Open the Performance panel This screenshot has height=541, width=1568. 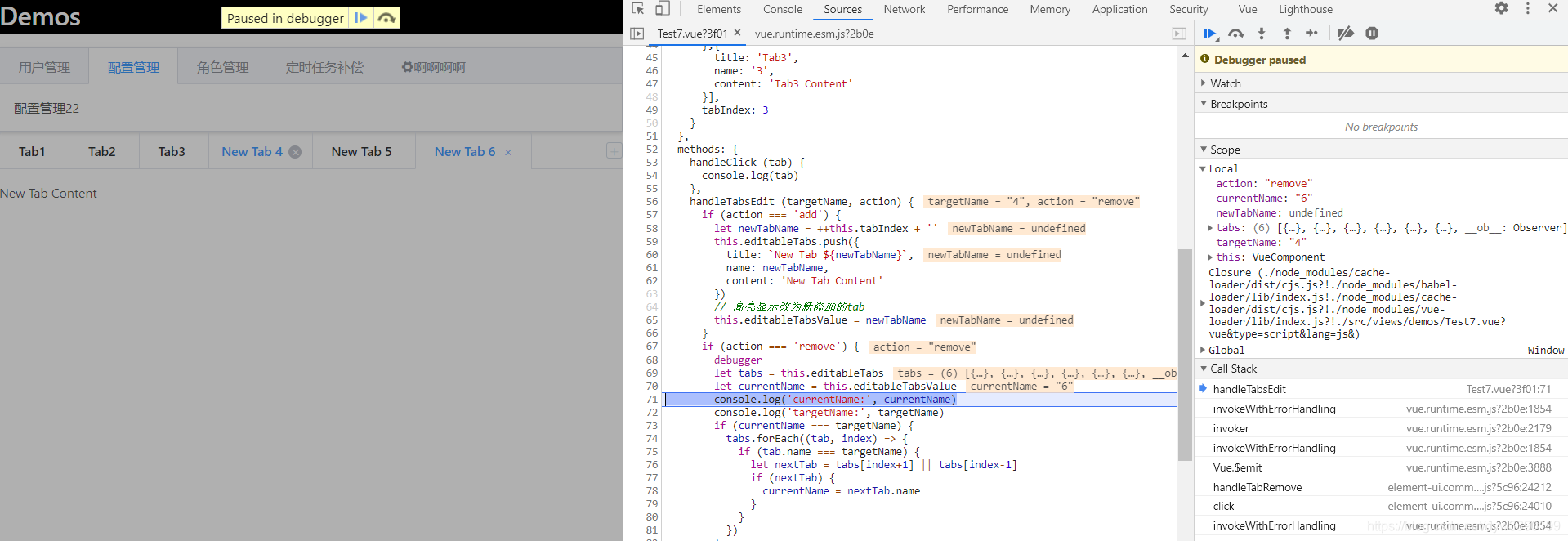tap(977, 9)
